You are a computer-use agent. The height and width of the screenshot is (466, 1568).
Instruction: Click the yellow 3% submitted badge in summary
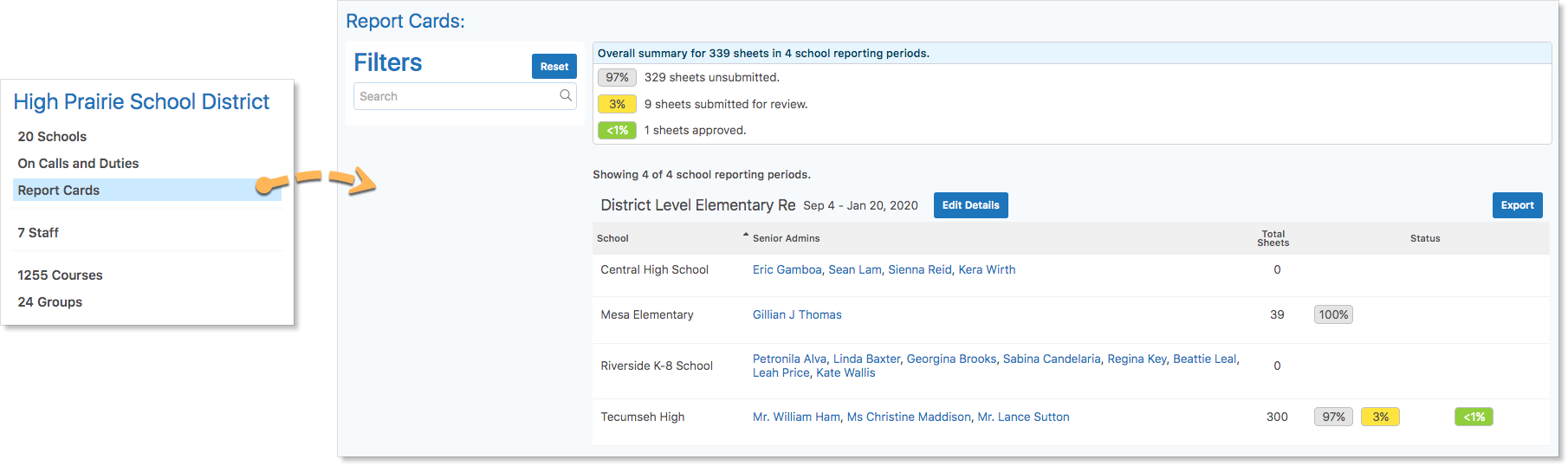pos(617,104)
